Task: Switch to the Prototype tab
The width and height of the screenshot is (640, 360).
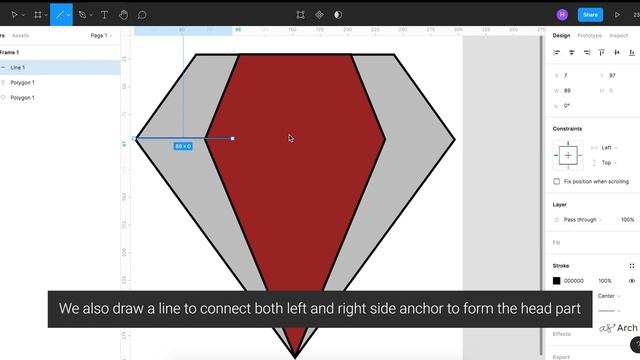Action: click(589, 36)
